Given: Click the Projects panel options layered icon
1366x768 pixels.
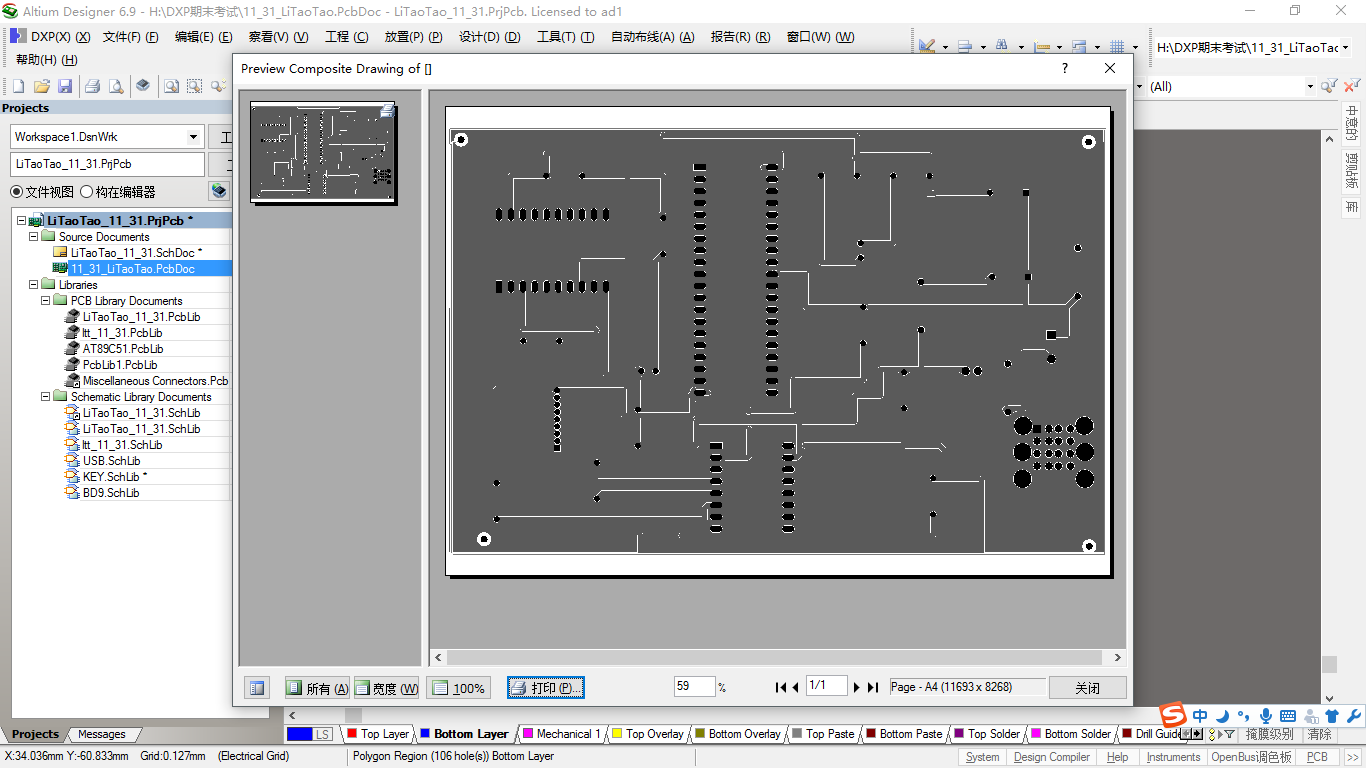Looking at the screenshot, I should tap(219, 191).
